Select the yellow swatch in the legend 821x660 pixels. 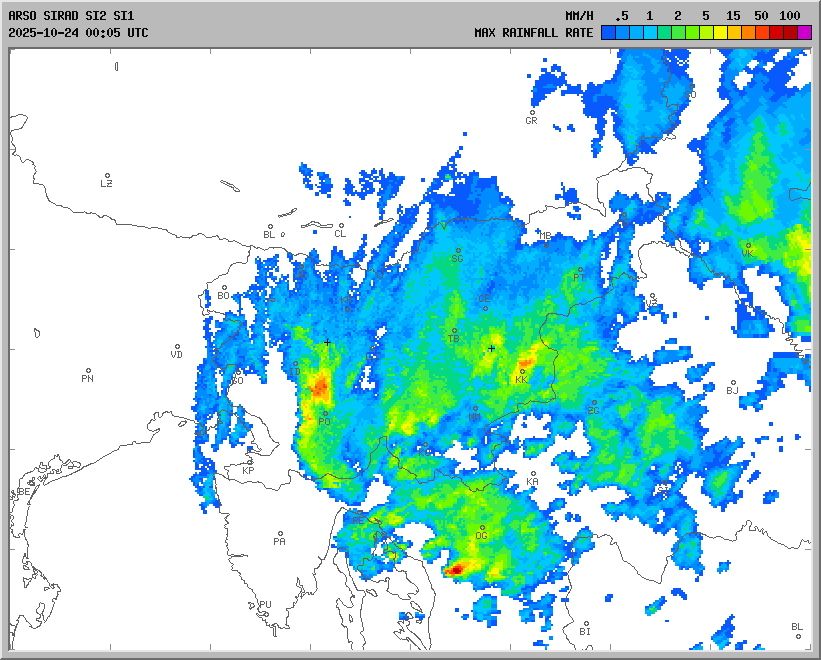click(x=720, y=33)
